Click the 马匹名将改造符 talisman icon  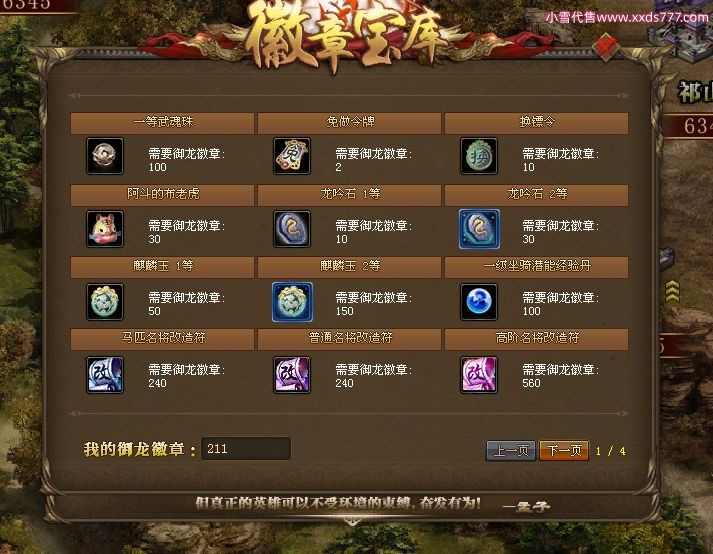coord(105,375)
